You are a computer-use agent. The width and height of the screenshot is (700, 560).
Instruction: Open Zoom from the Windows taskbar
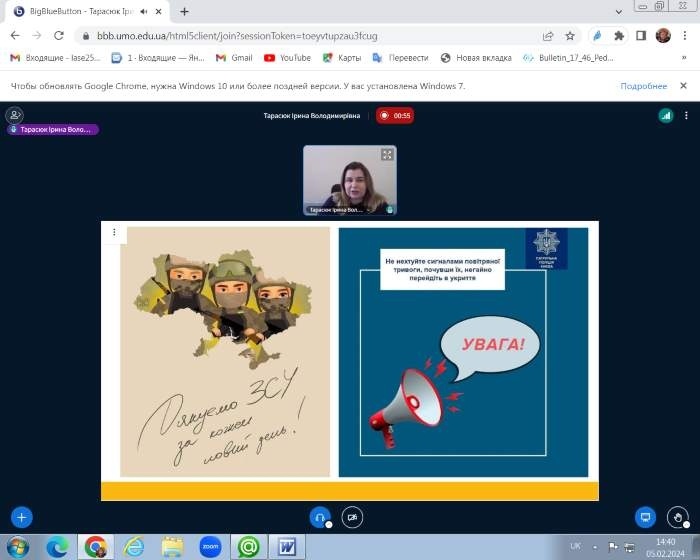pos(209,546)
